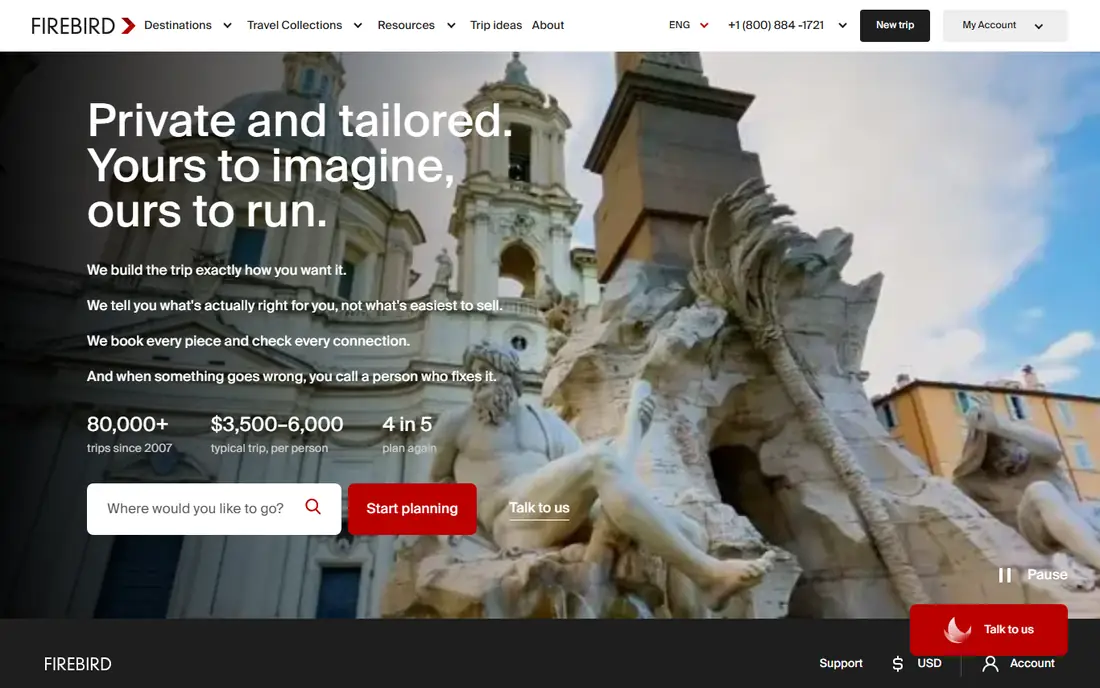Click the footer Firebird logo
Screen dimensions: 1100x688
click(x=77, y=664)
